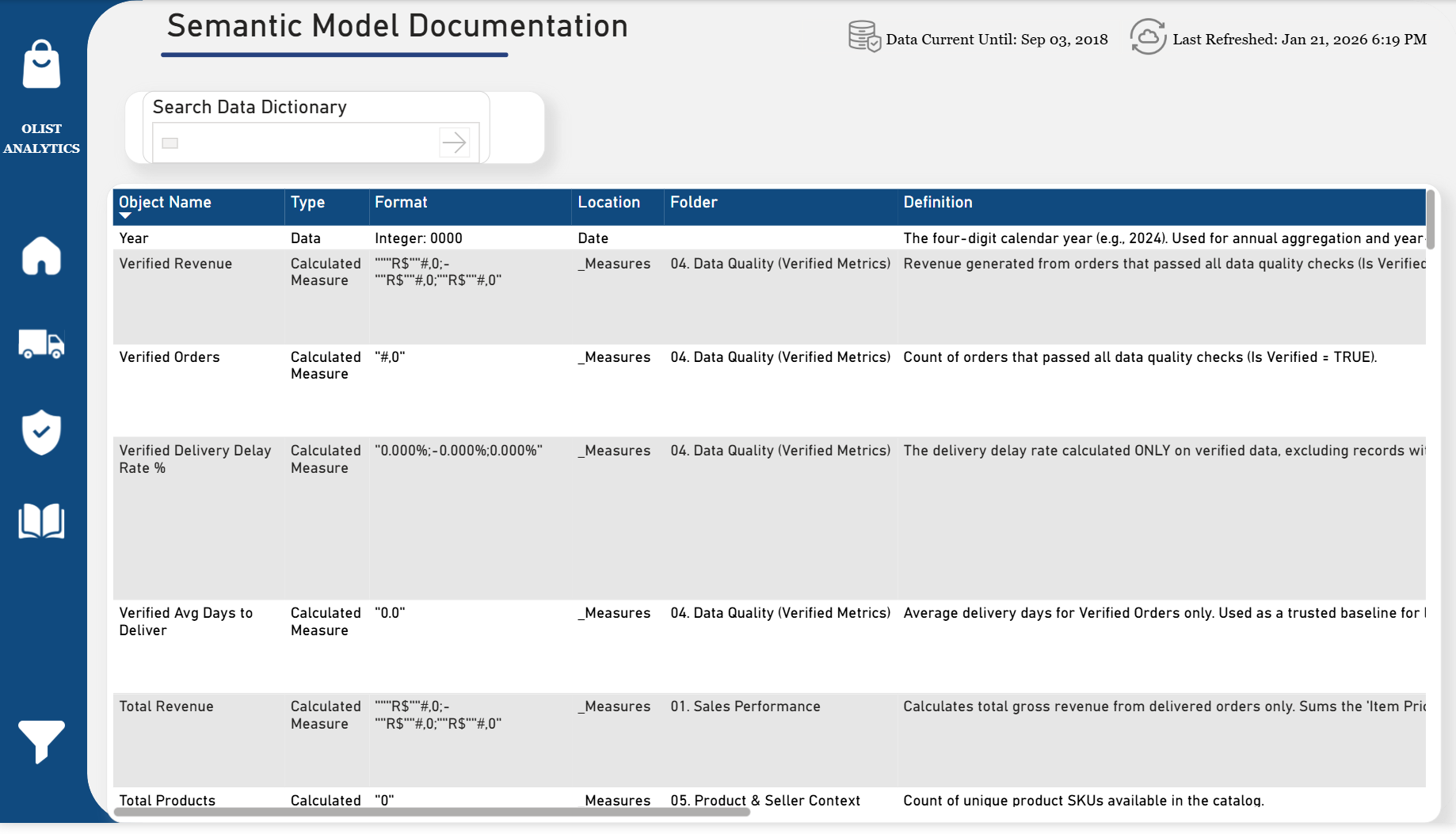Select the Total Revenue object name cell
The image size is (1456, 834).
[166, 706]
